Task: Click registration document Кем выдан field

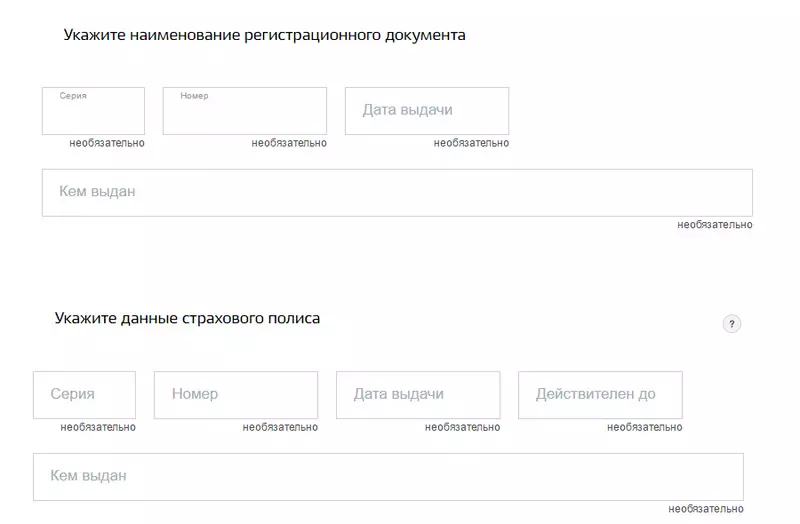Action: 397,193
